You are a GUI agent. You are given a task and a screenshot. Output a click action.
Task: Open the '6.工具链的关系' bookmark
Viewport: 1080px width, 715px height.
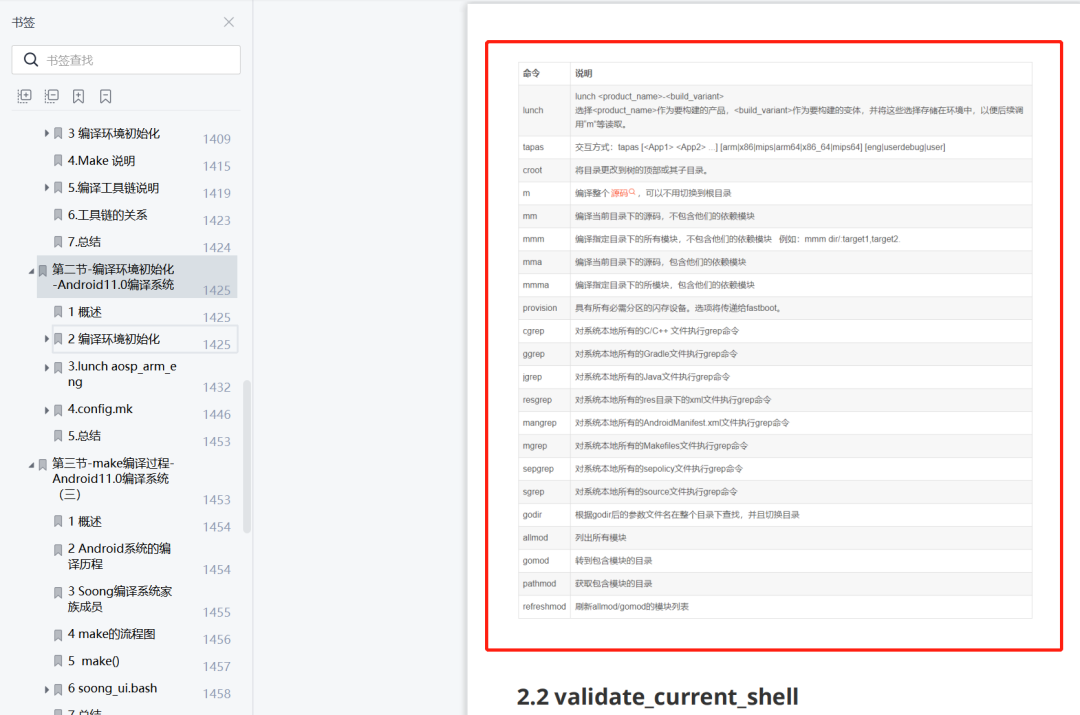point(107,215)
